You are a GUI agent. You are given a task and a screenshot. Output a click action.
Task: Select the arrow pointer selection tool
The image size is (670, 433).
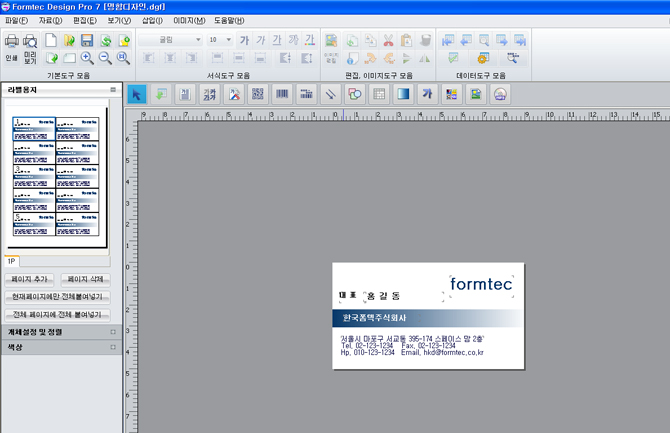pos(137,94)
